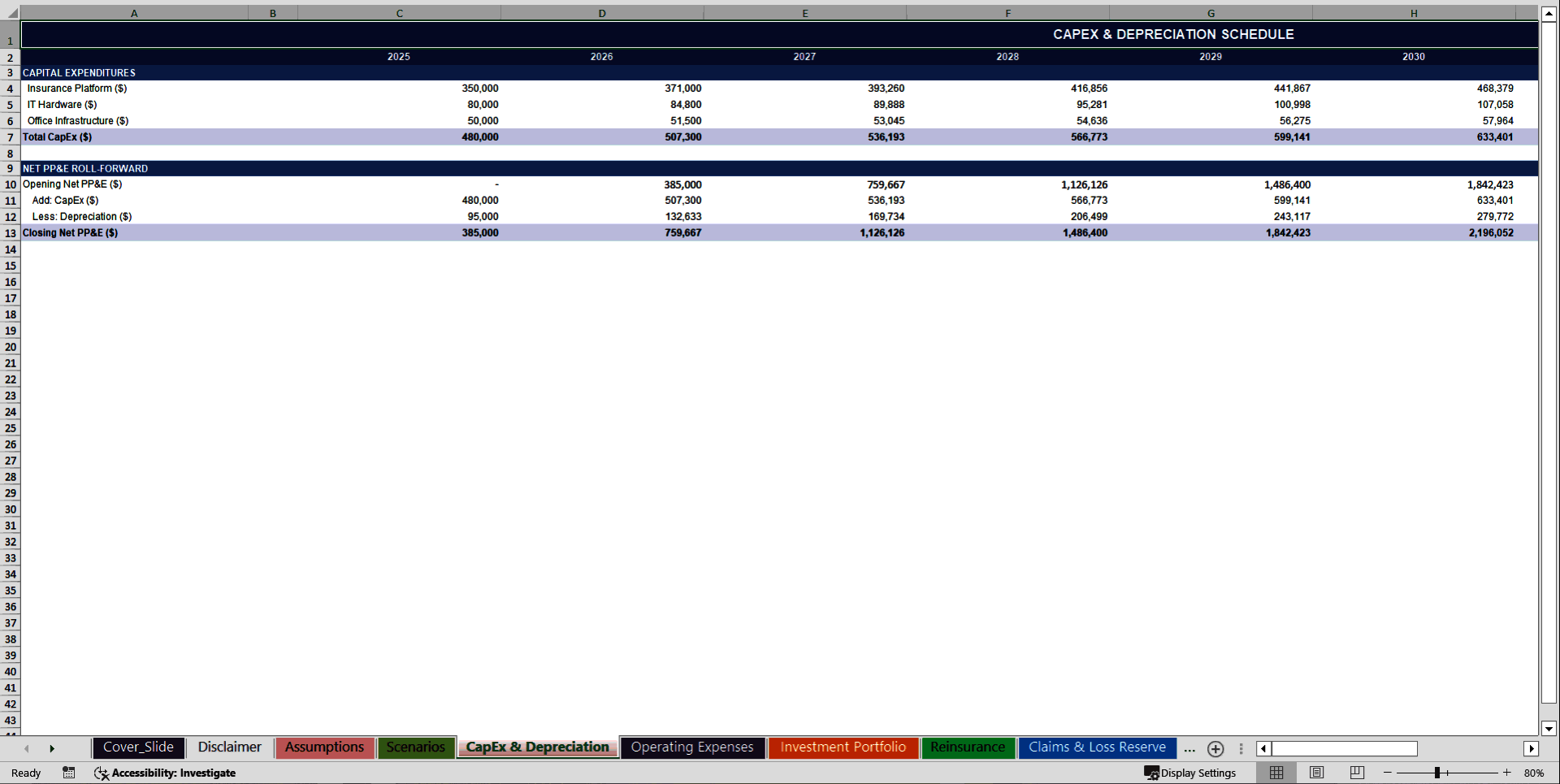Go to the Assumptions sheet
Image resolution: width=1560 pixels, height=784 pixels.
coord(324,747)
